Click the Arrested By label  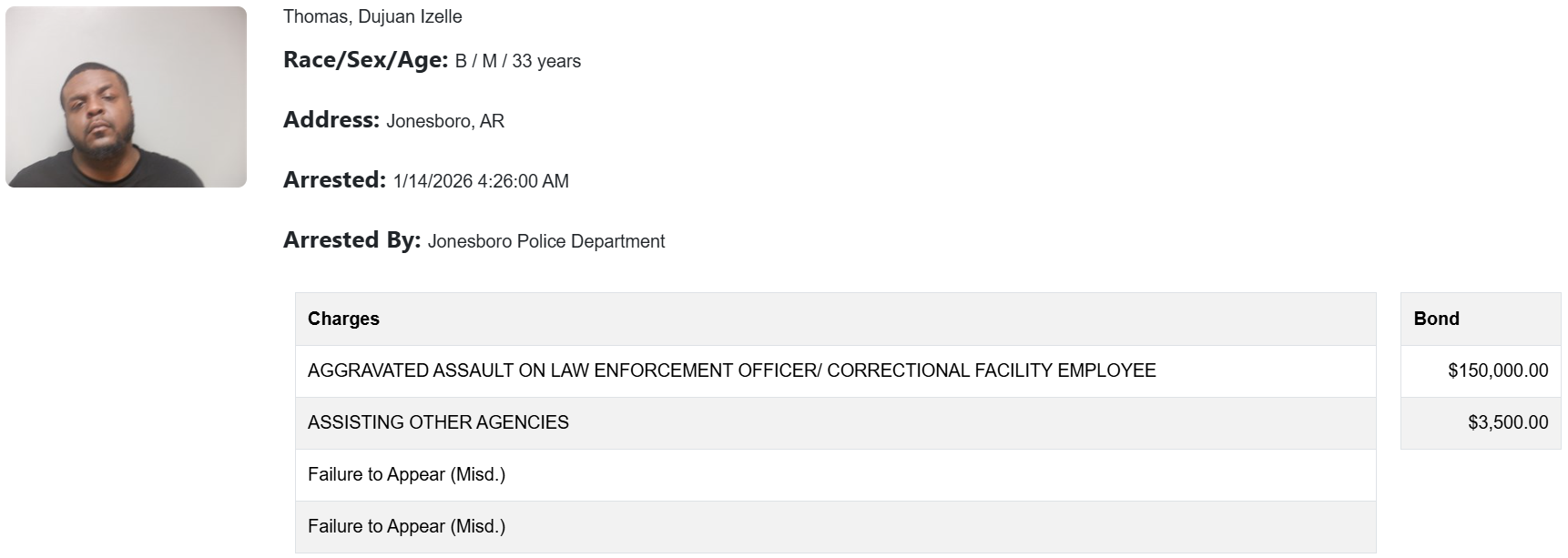pyautogui.click(x=351, y=240)
